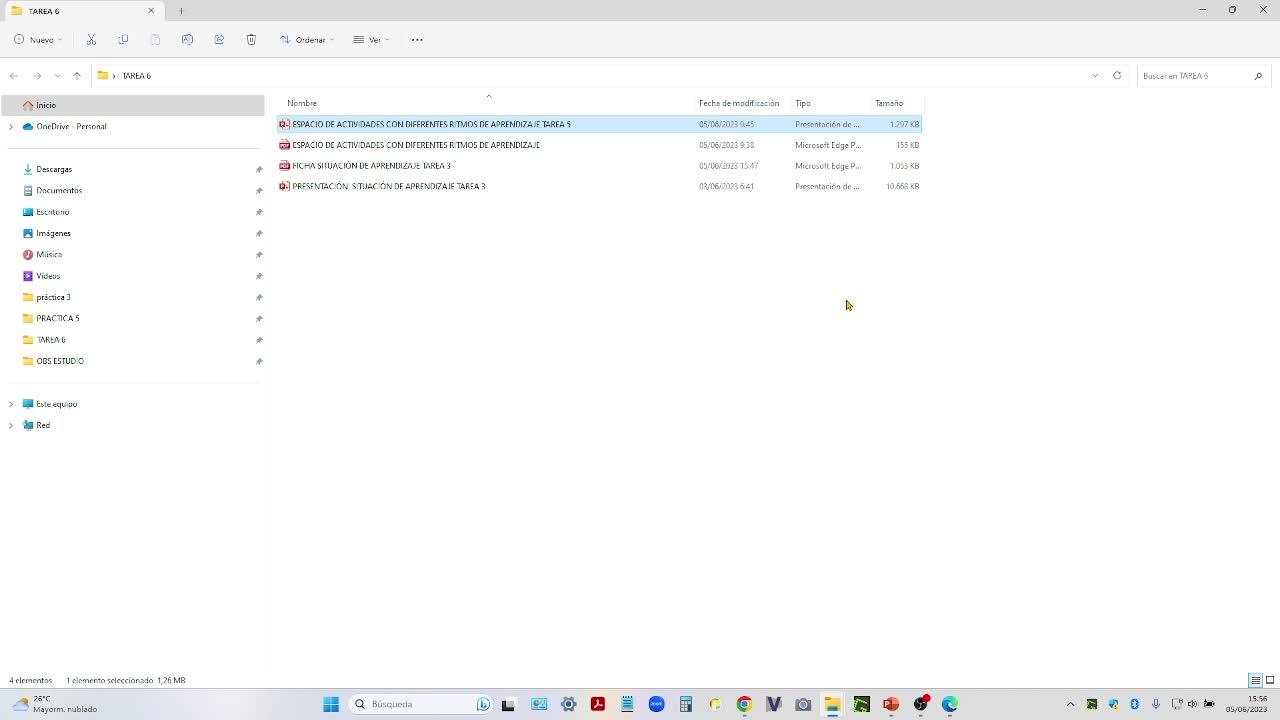Open PRACTICA 5 folder in sidebar
1280x720 pixels.
(57, 318)
